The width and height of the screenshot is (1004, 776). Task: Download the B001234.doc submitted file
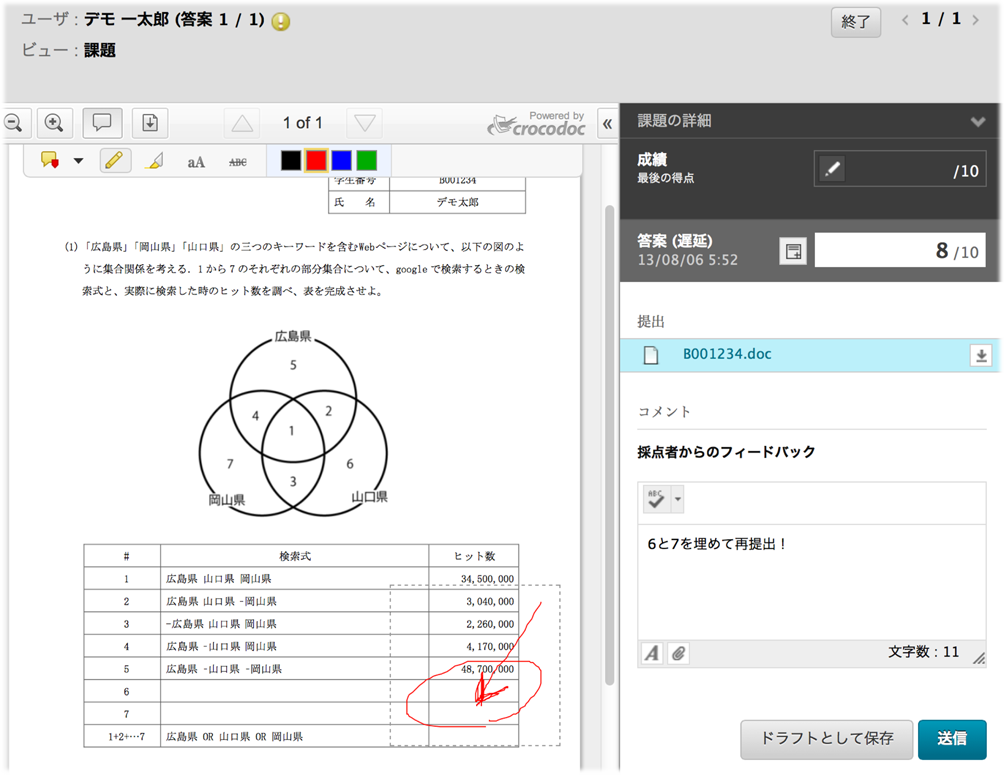(980, 355)
